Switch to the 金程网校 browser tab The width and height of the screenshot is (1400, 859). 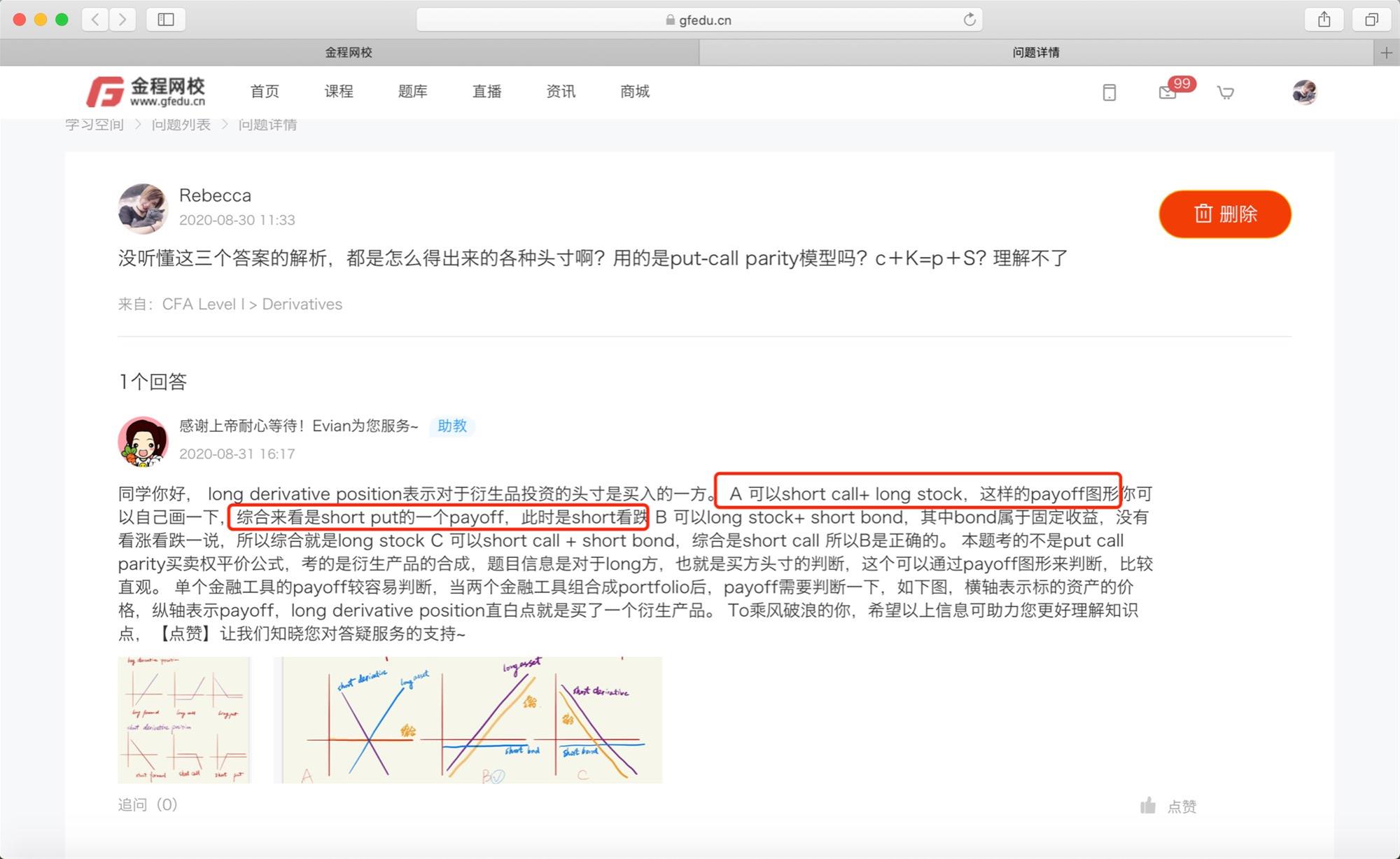[349, 53]
